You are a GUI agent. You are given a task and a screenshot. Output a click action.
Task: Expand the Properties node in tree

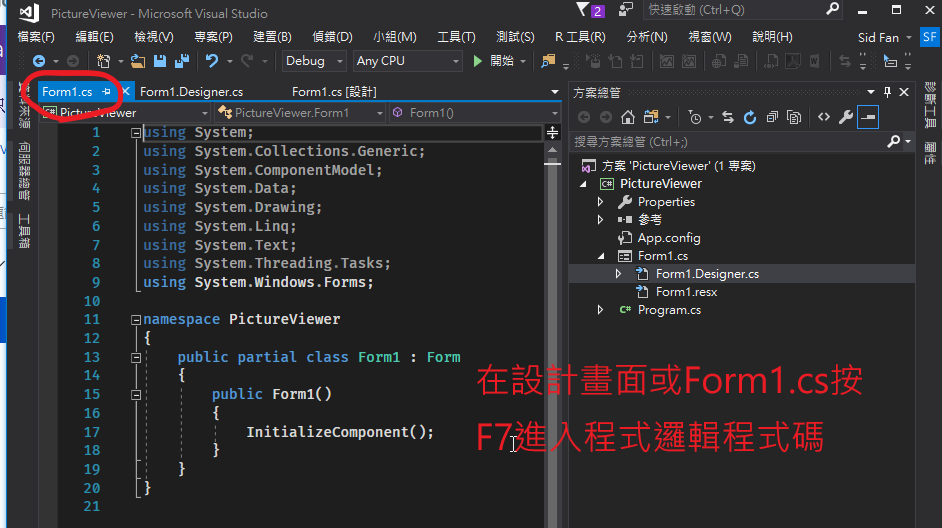600,202
